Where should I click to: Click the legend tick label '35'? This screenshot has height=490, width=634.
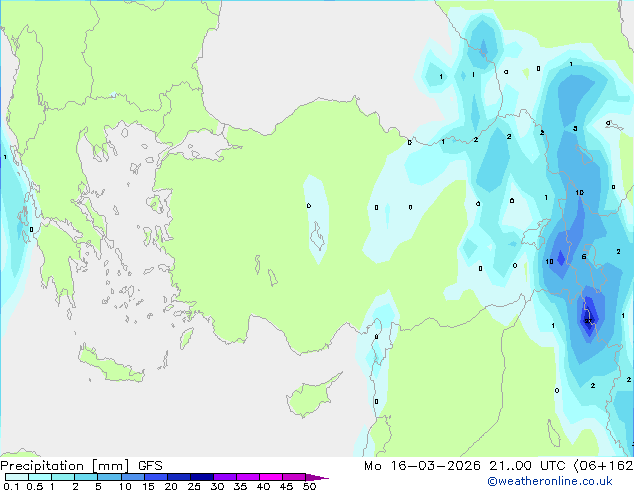pyautogui.click(x=240, y=486)
